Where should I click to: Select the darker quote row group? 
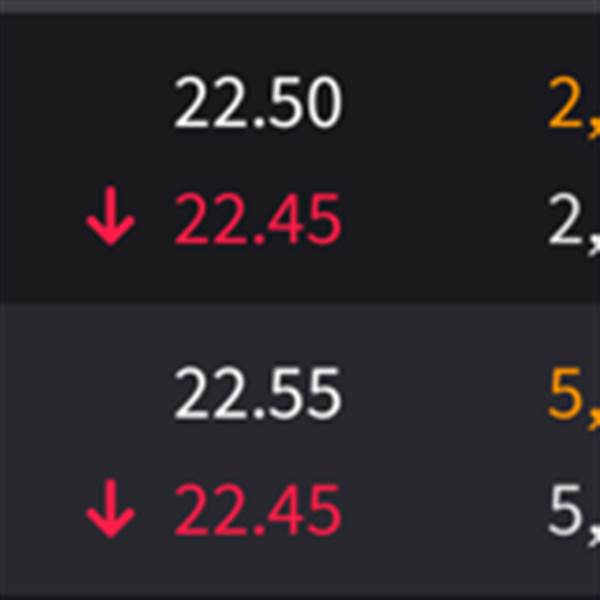click(x=300, y=158)
